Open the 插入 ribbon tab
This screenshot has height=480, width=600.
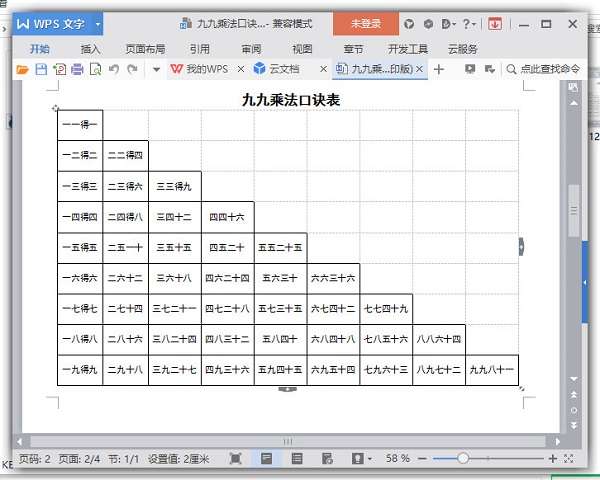[90, 49]
